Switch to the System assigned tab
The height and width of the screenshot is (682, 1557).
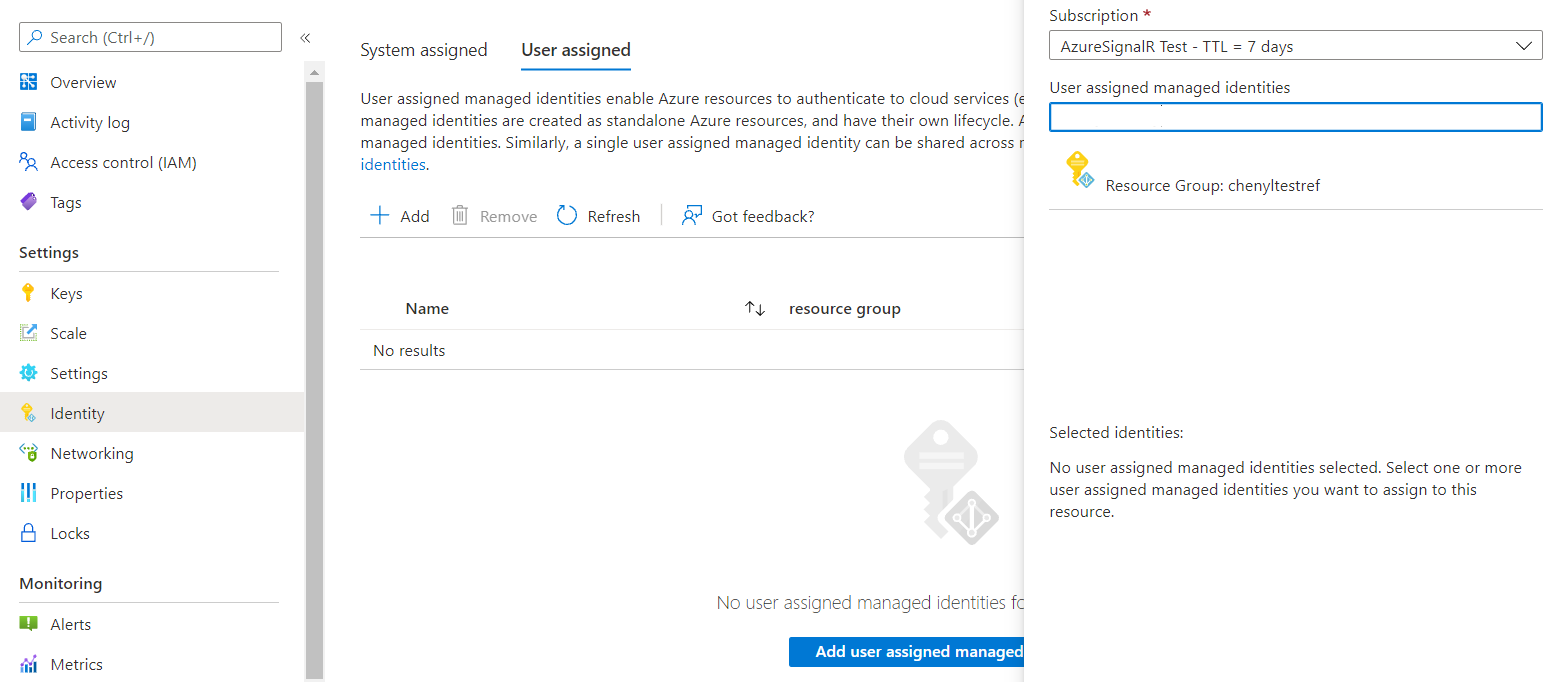424,49
